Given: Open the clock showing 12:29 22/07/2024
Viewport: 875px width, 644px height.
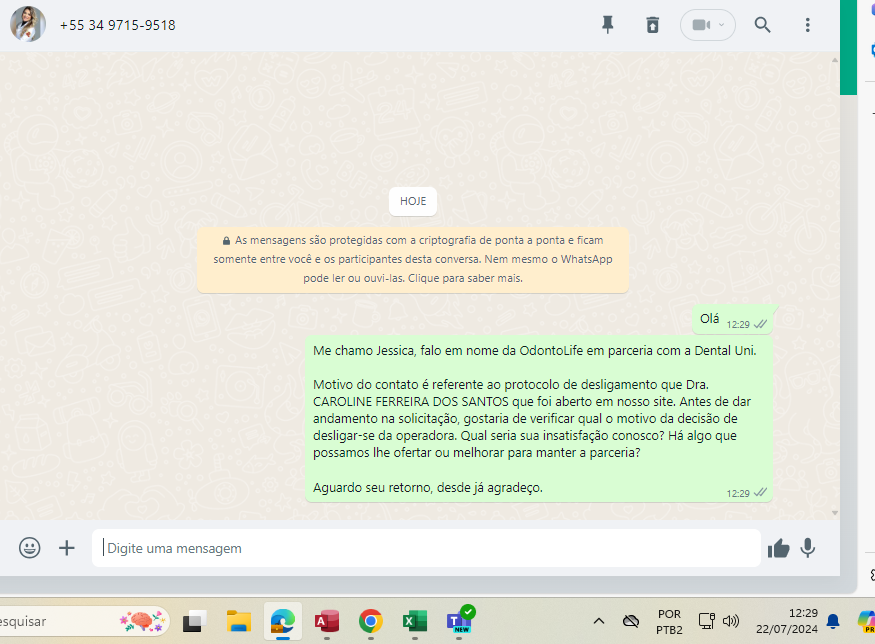Looking at the screenshot, I should 787,621.
